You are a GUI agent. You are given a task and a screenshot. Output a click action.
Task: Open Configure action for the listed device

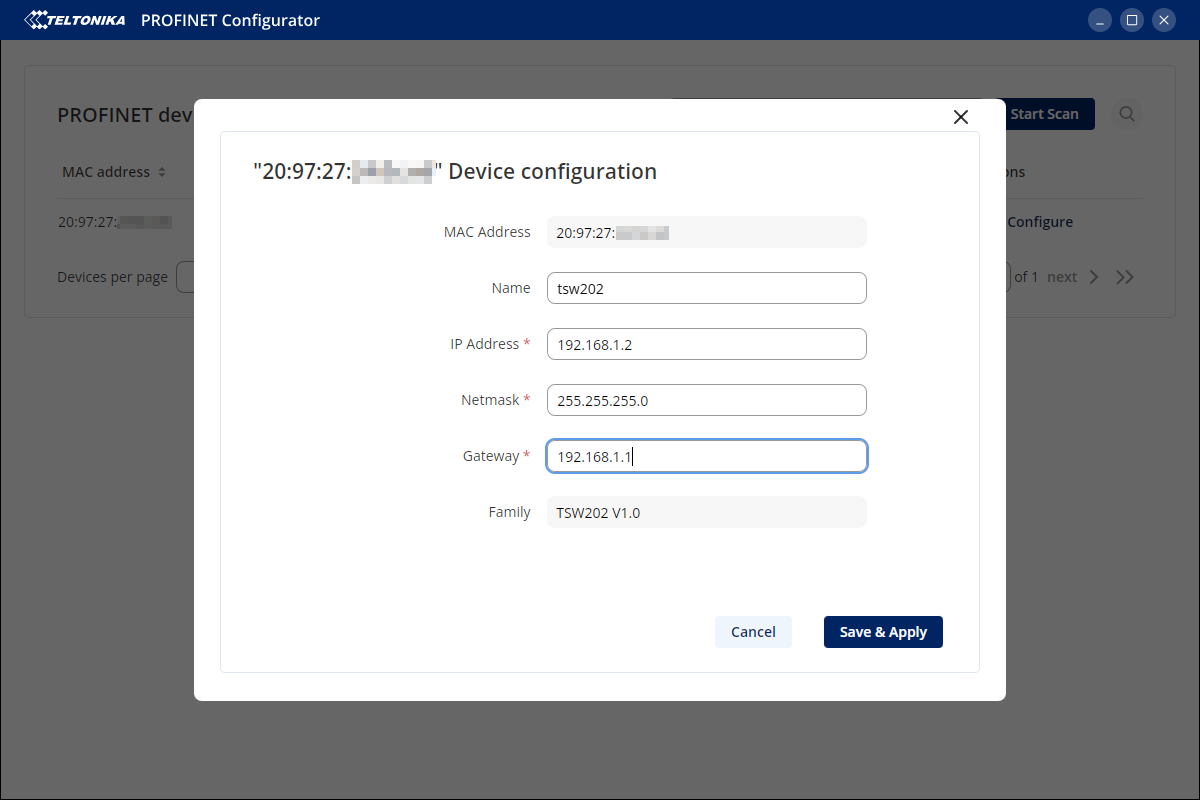tap(1039, 222)
